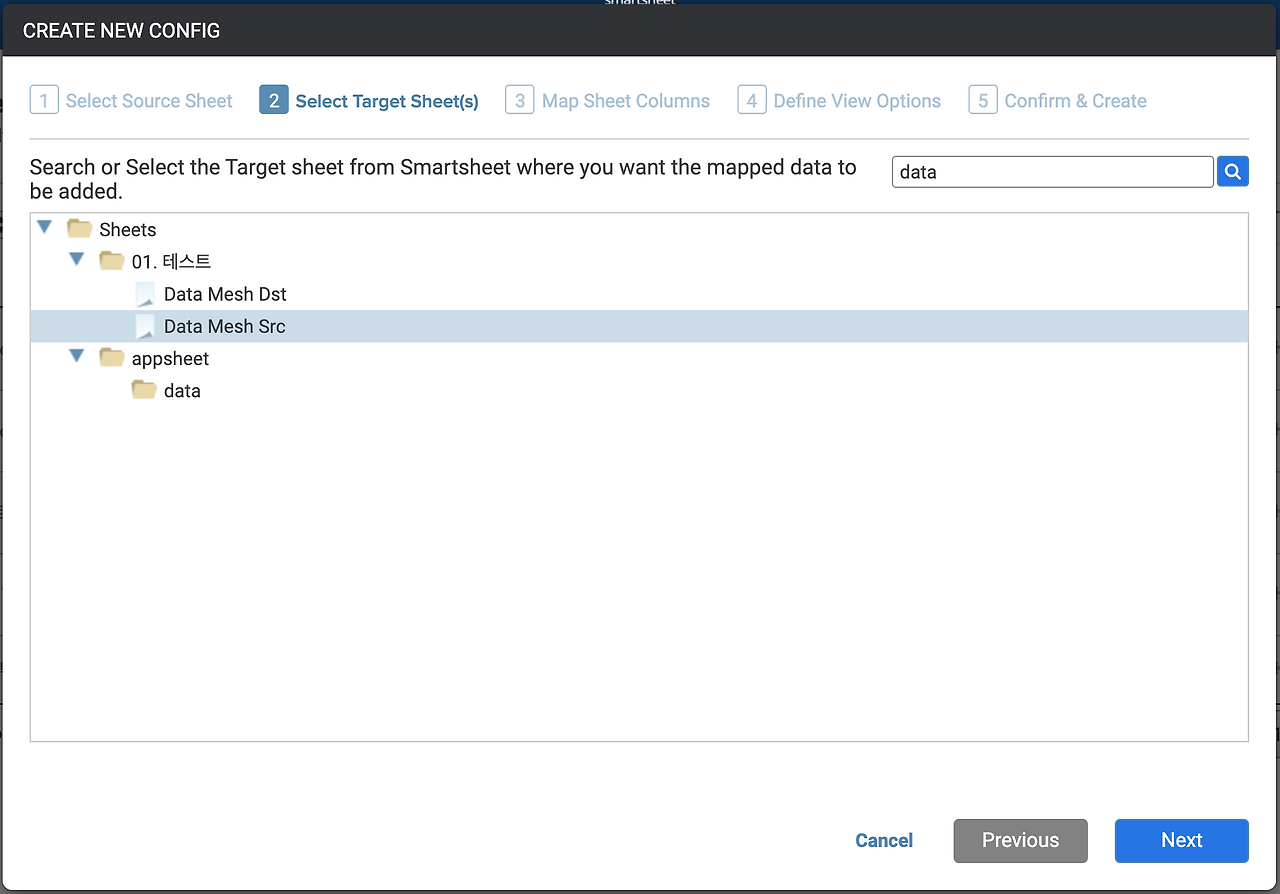This screenshot has width=1280, height=894.
Task: Click the data subfolder icon
Action: (x=144, y=390)
